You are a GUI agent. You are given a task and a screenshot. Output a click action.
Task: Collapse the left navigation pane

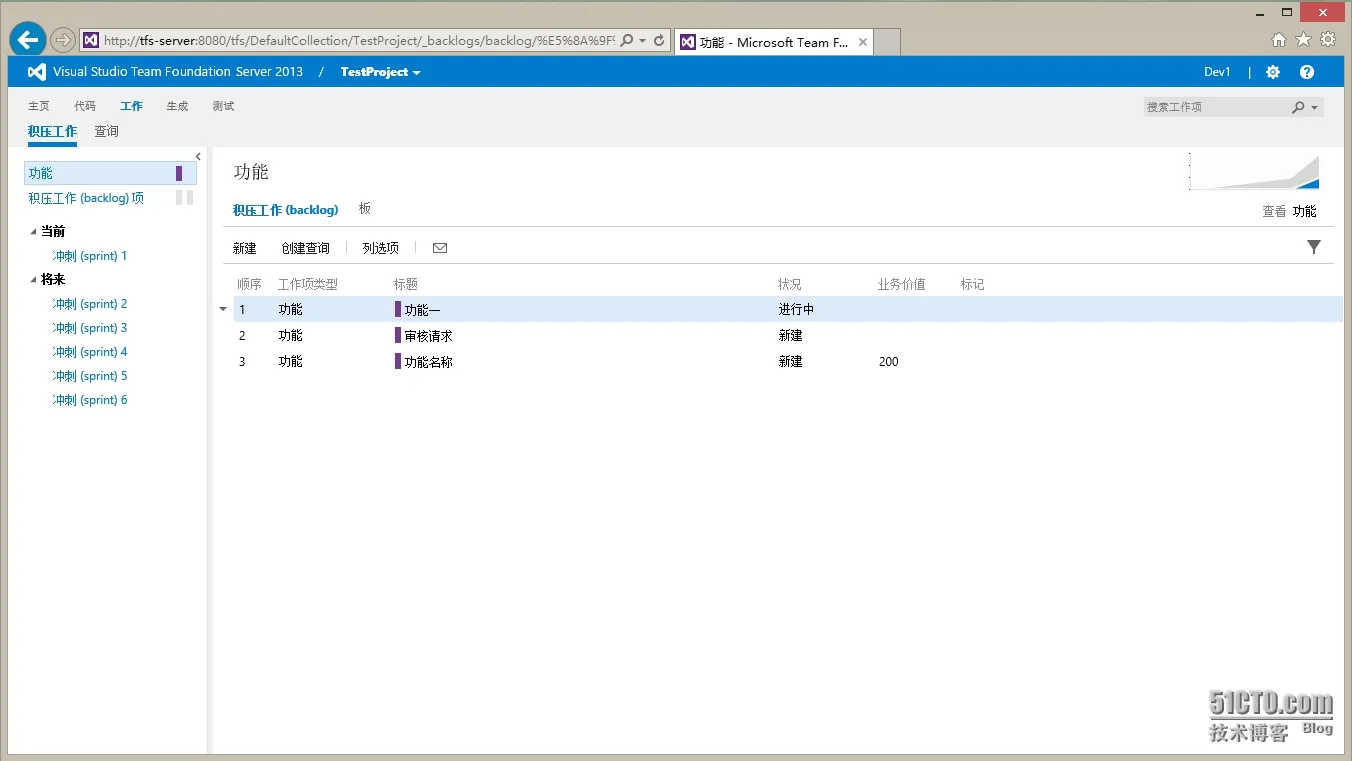tap(198, 156)
